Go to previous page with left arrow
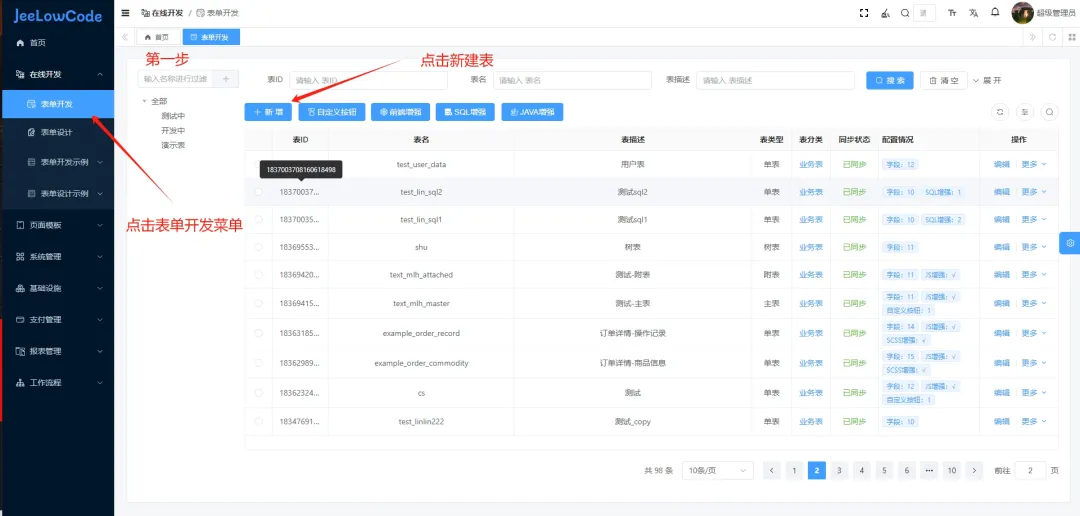This screenshot has width=1080, height=516. 771,471
